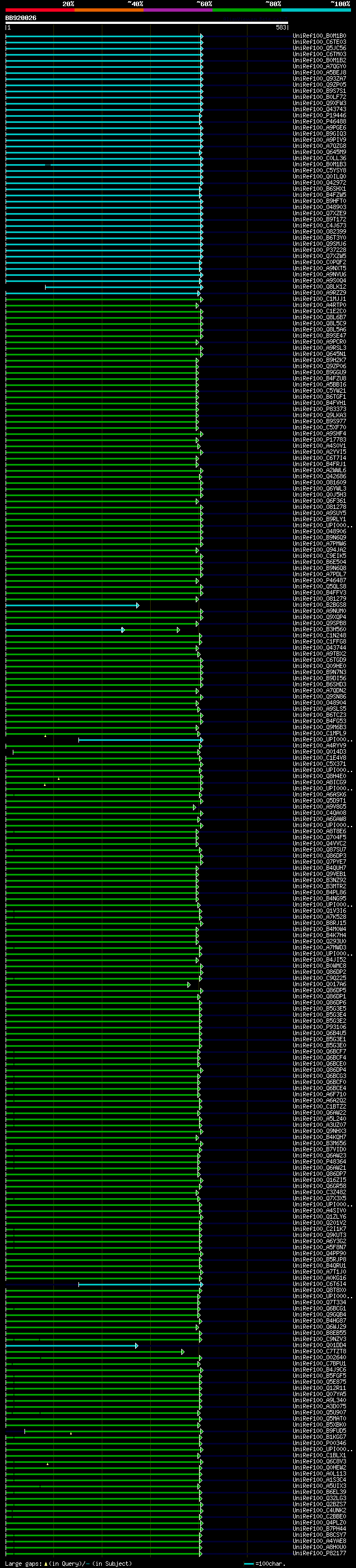Select hit label UniRef100_C1MJJ1

[x=319, y=299]
